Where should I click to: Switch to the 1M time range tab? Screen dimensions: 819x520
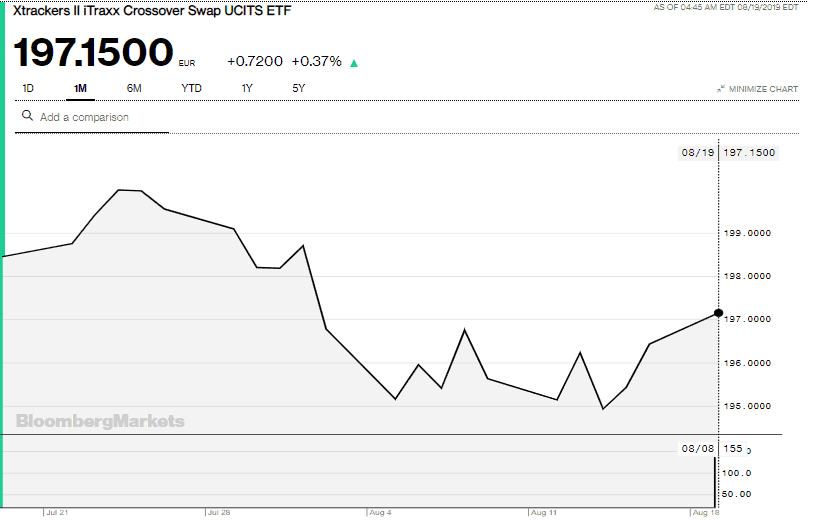pos(80,88)
